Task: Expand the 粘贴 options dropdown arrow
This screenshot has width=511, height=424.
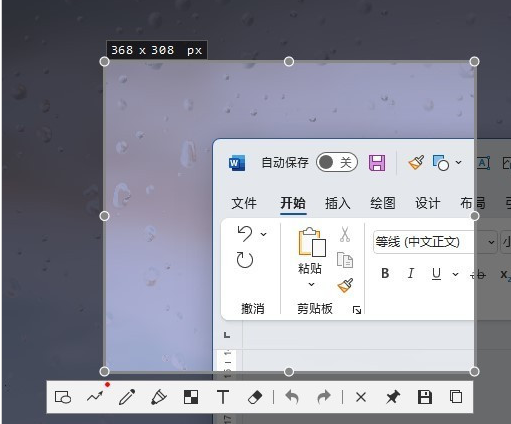Action: coord(311,284)
